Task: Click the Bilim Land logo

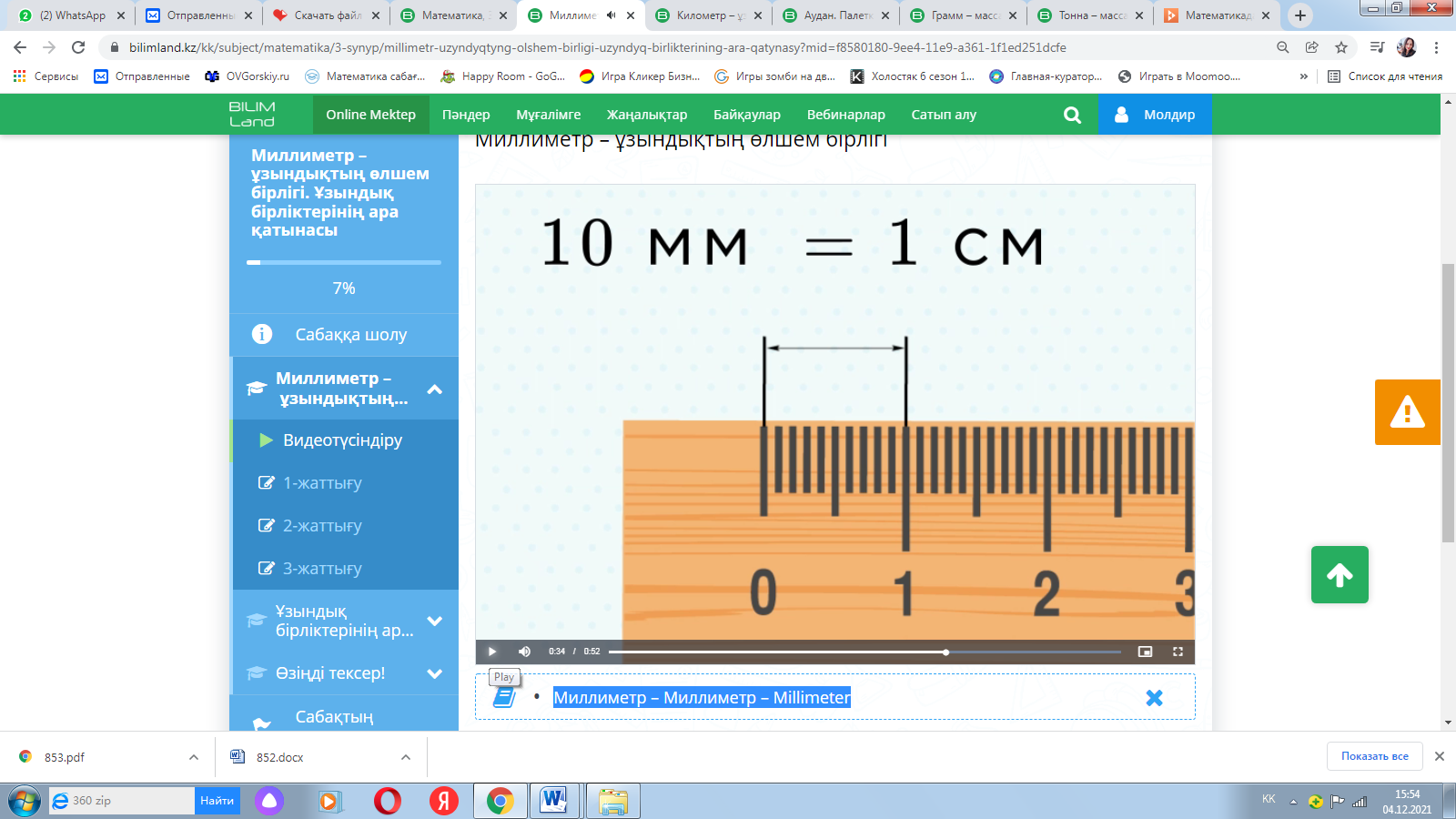Action: (252, 115)
